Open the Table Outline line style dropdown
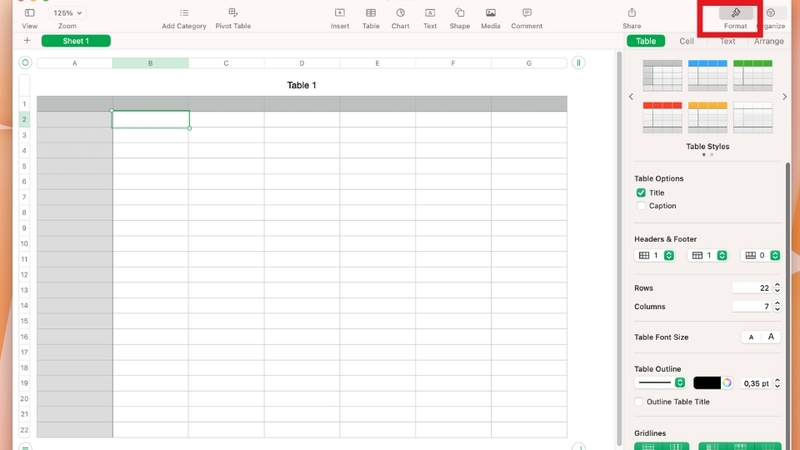The height and width of the screenshot is (450, 800). tap(660, 383)
